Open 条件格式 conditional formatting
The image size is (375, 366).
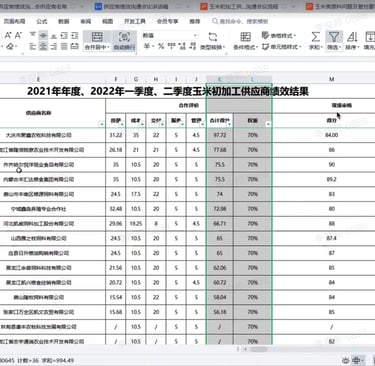pos(245,41)
